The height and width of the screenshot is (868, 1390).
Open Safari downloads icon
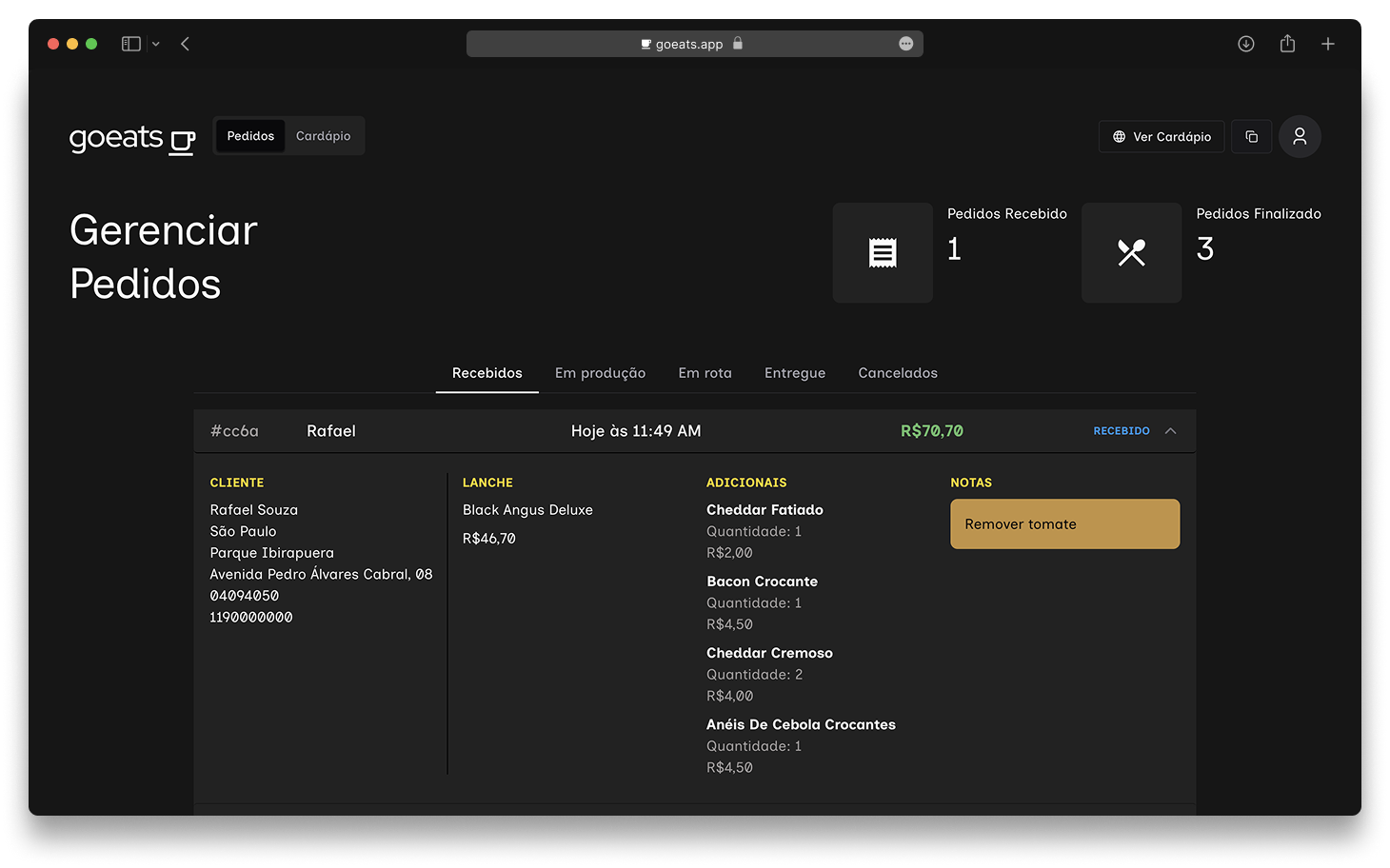[x=1246, y=44]
